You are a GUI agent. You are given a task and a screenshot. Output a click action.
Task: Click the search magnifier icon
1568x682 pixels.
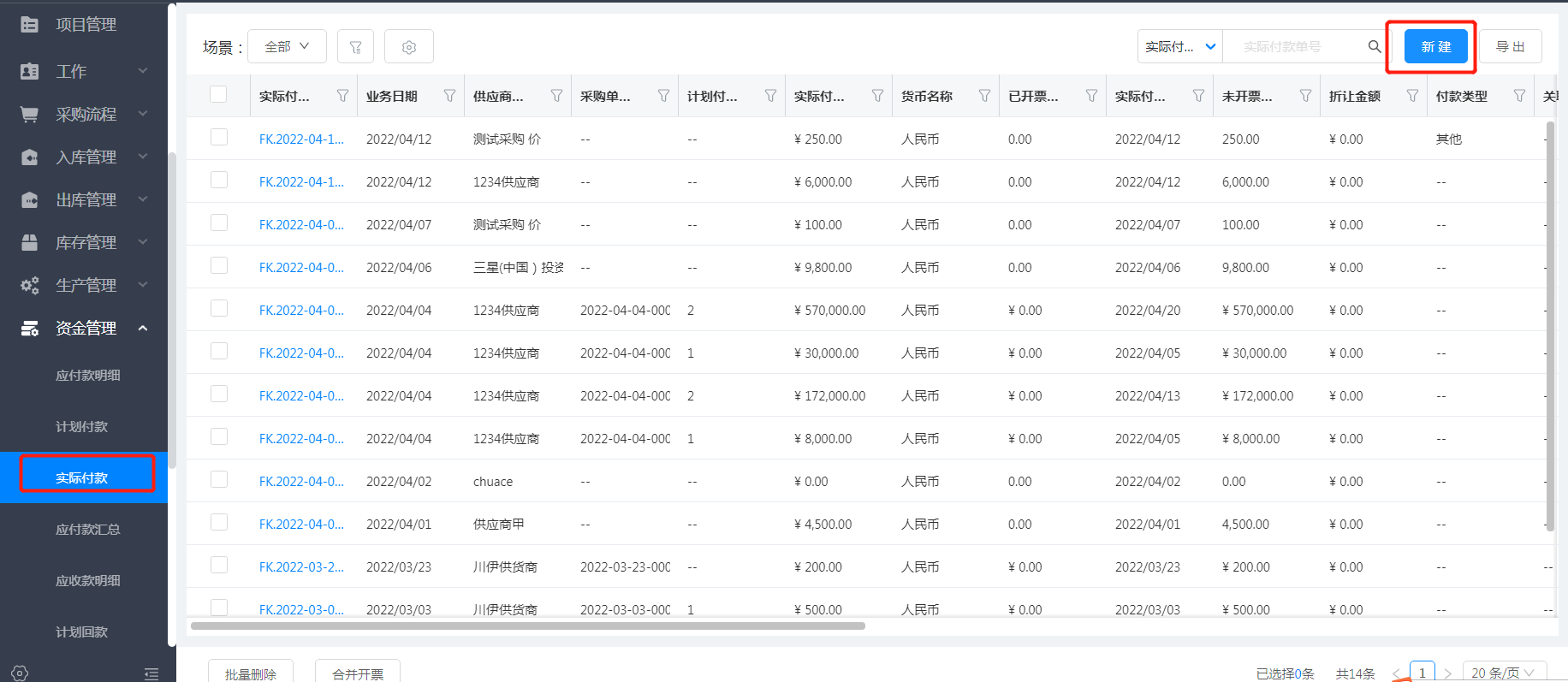click(x=1374, y=46)
